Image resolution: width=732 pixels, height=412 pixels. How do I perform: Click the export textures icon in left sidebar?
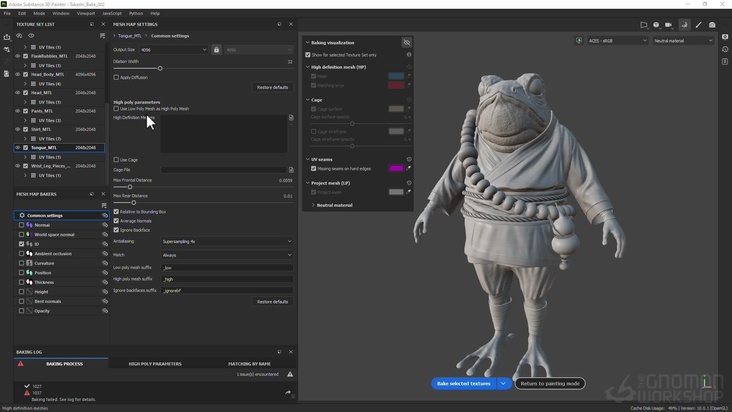click(7, 37)
